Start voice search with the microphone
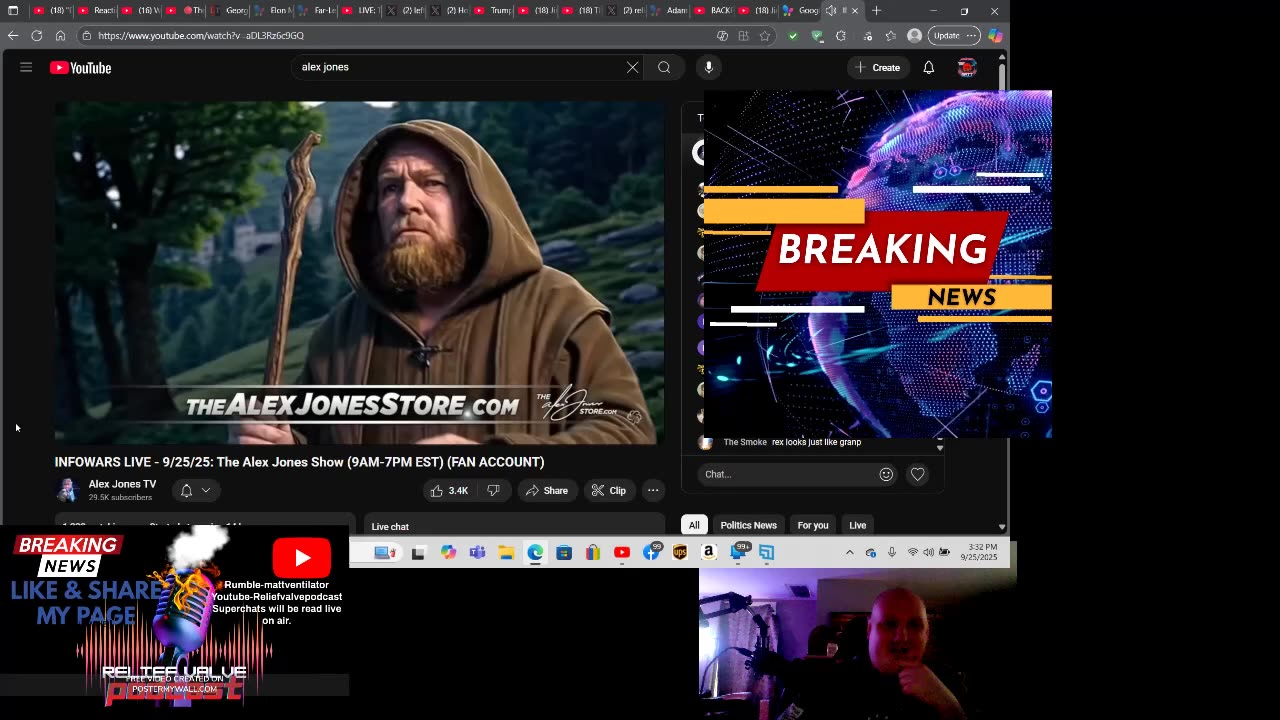Screen dimensions: 1280x720 pyautogui.click(x=708, y=67)
